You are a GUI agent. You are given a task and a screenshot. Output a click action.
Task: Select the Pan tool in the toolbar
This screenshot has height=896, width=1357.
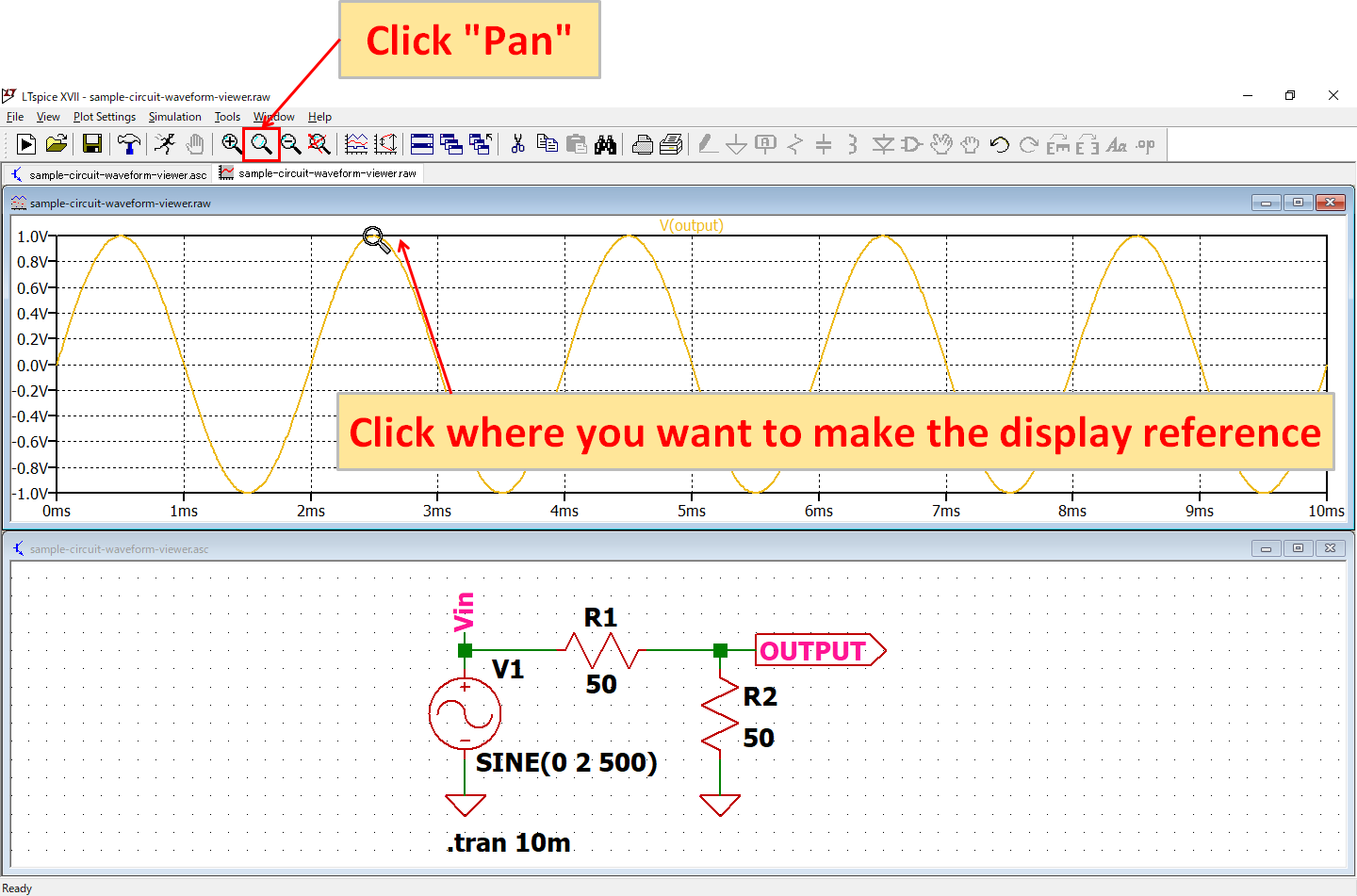point(262,144)
